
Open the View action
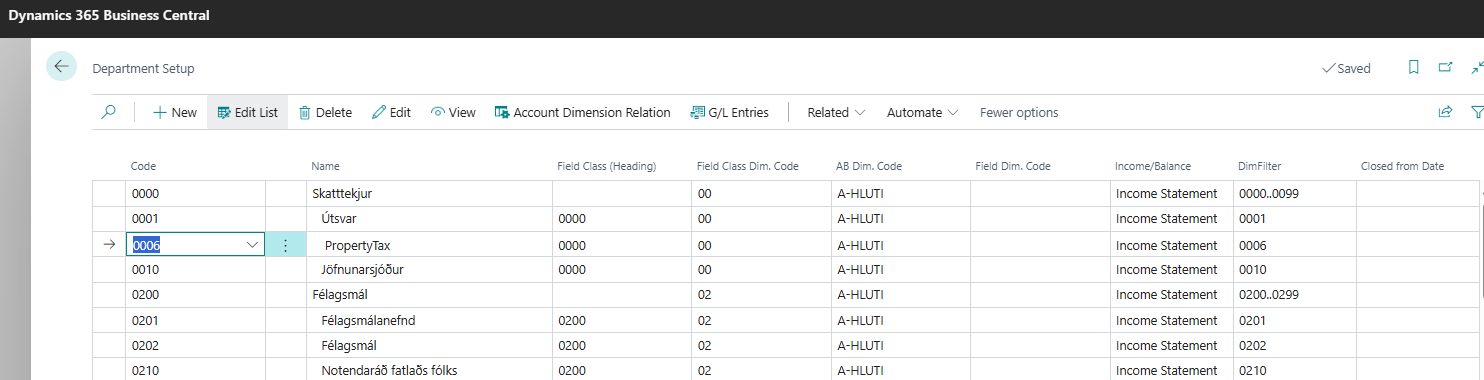pos(453,112)
